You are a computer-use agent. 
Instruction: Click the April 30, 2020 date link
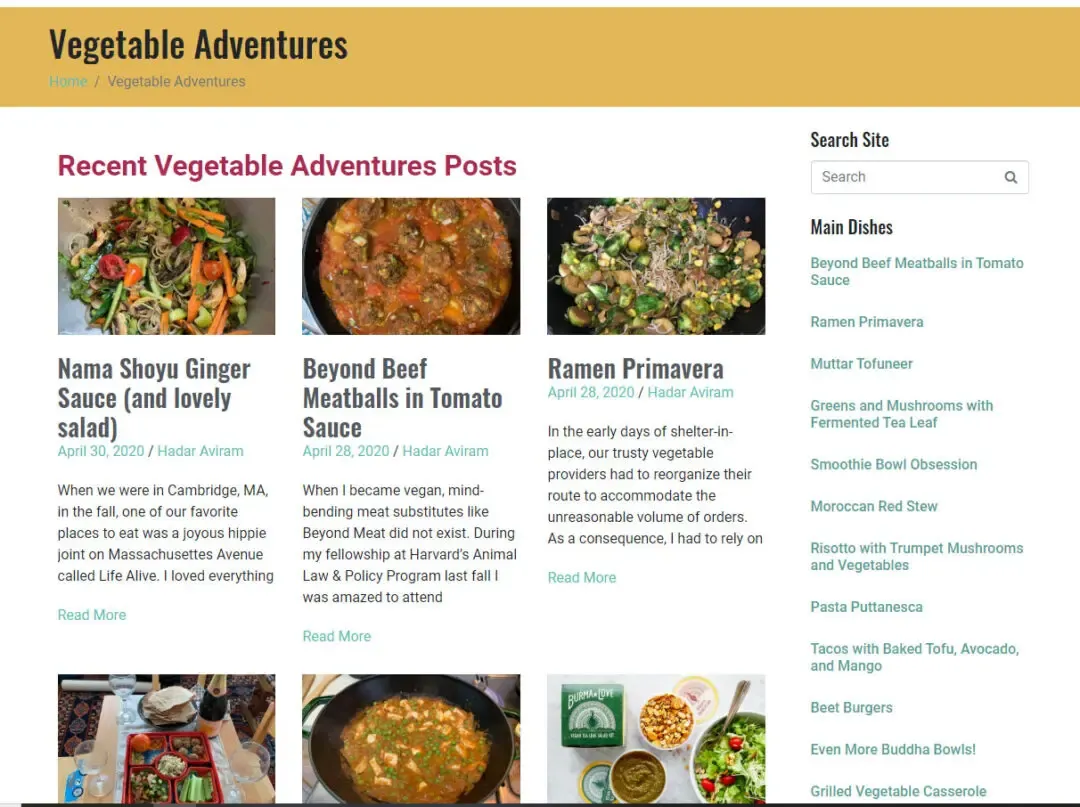point(101,451)
